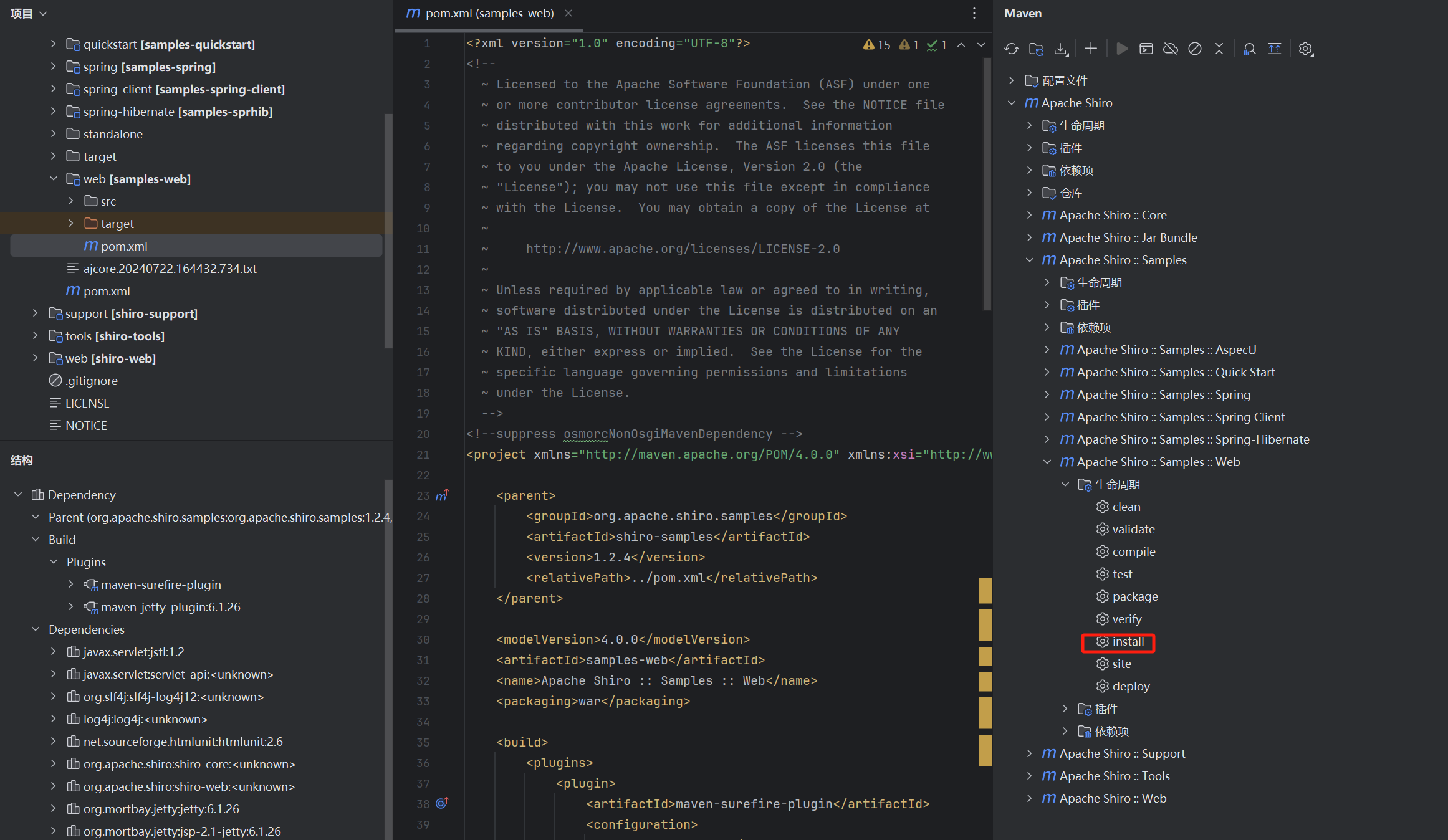Expand maven-jetty-plugin:6.1.26 node
The height and width of the screenshot is (840, 1448).
(x=71, y=607)
